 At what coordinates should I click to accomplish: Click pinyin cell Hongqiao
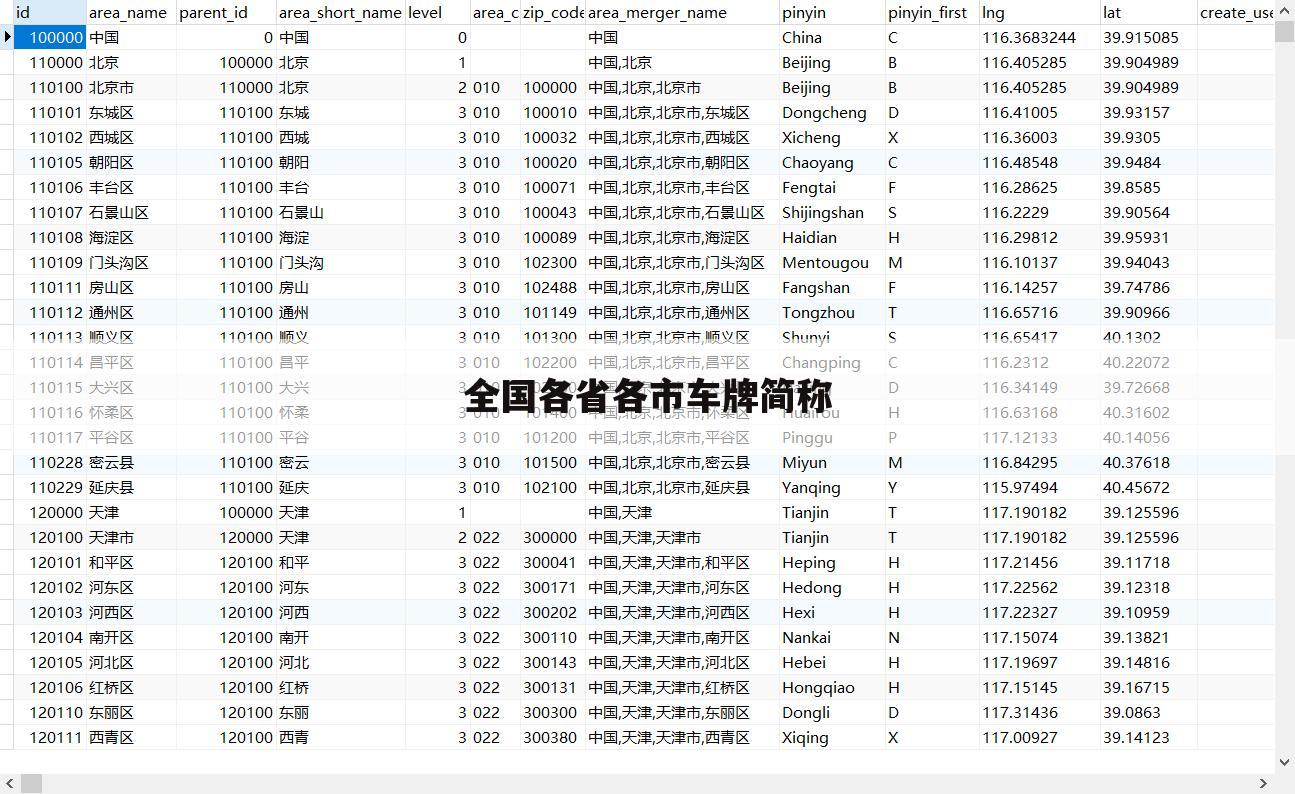point(832,687)
